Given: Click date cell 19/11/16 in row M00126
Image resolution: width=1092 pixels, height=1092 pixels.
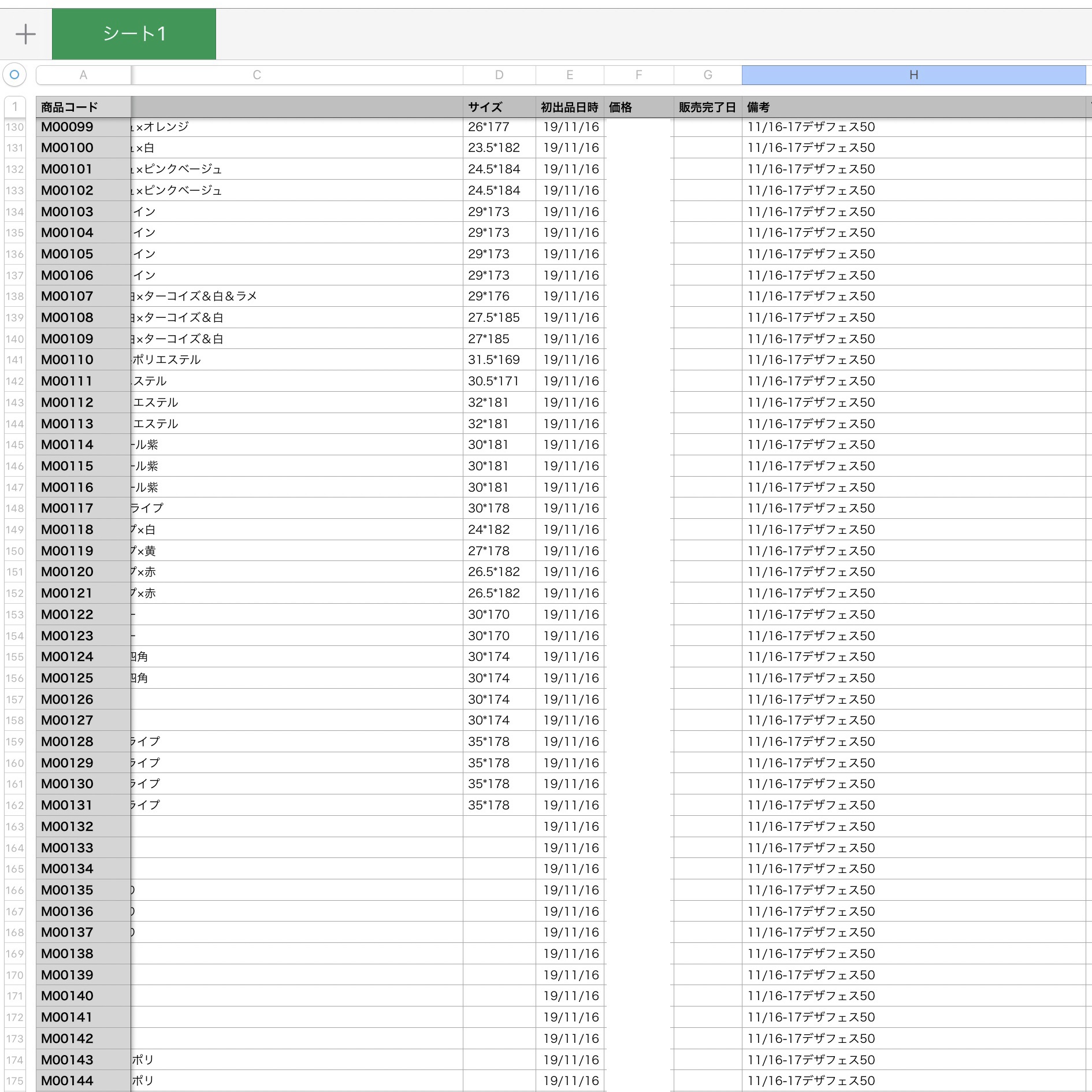Looking at the screenshot, I should (x=570, y=699).
